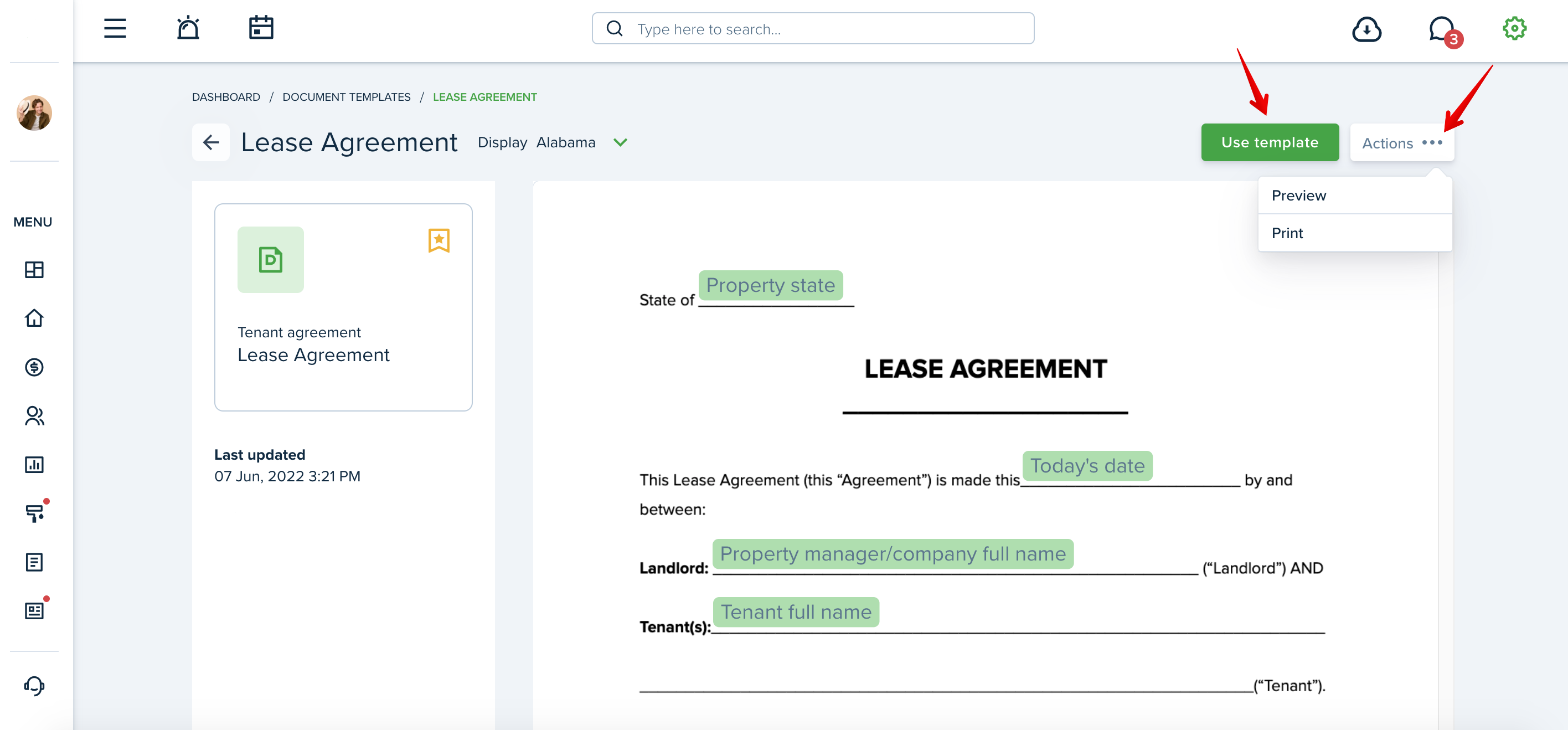Click the magnifier search icon
The image size is (1568, 730).
(x=615, y=29)
